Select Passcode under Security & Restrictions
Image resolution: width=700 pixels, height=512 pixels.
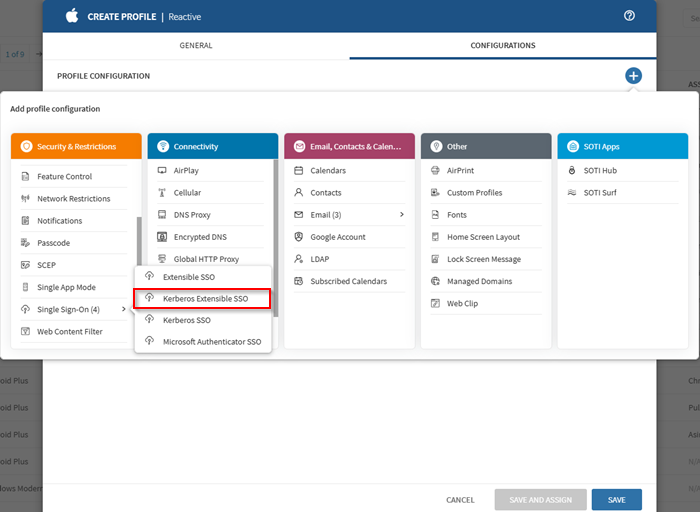53,243
